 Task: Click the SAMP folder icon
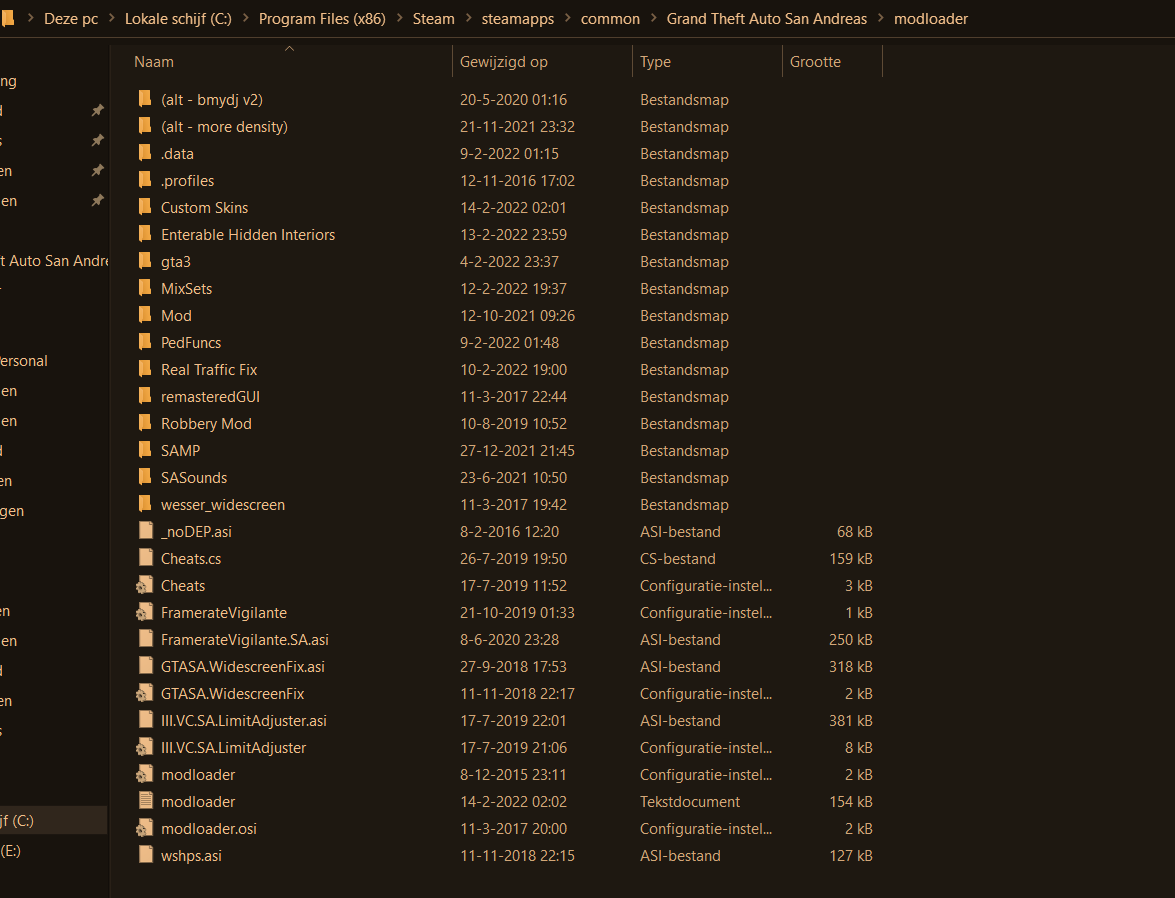point(145,450)
